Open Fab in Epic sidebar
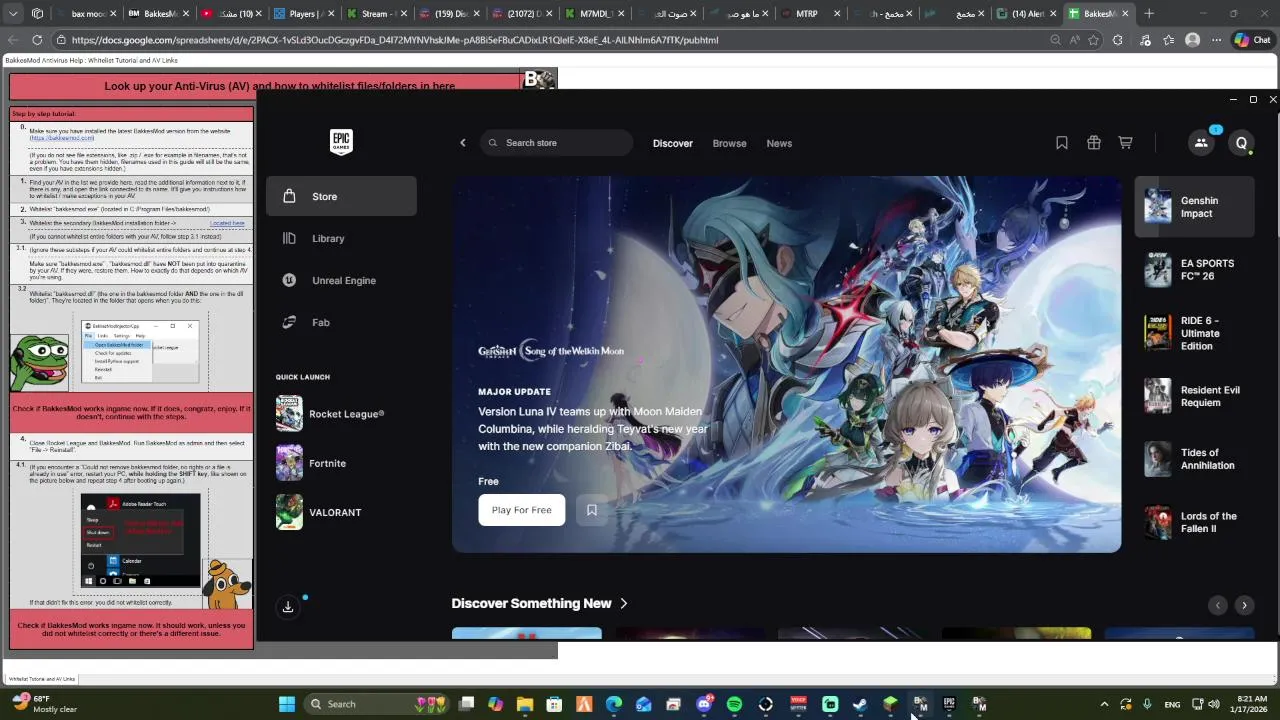 point(341,322)
